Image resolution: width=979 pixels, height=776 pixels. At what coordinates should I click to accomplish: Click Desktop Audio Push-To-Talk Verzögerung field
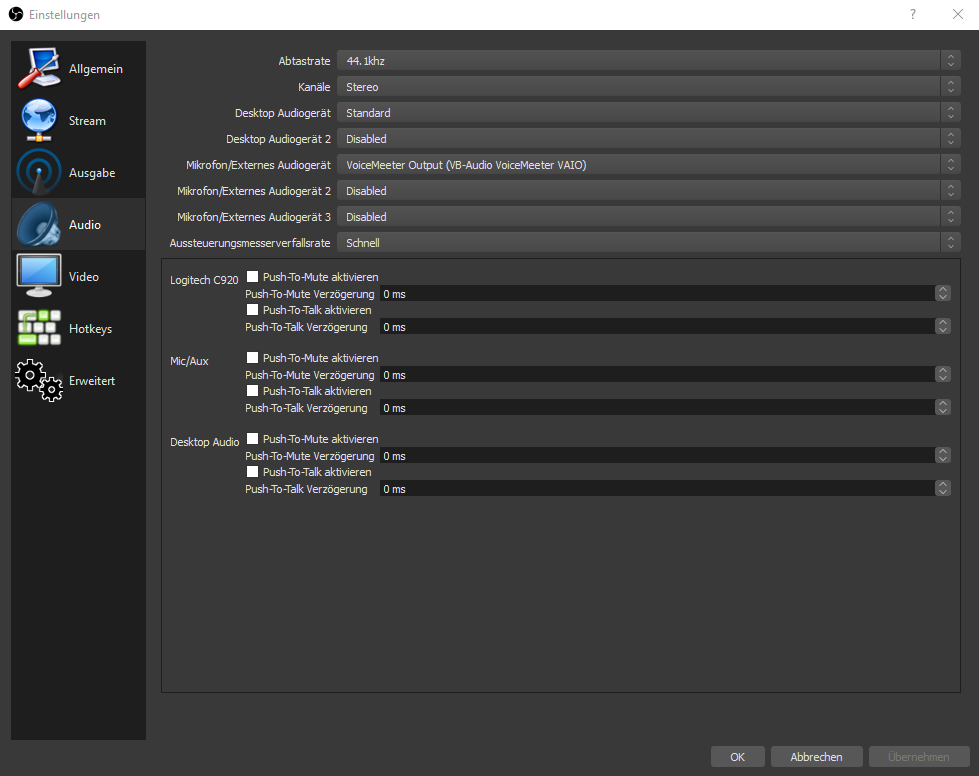(x=657, y=489)
